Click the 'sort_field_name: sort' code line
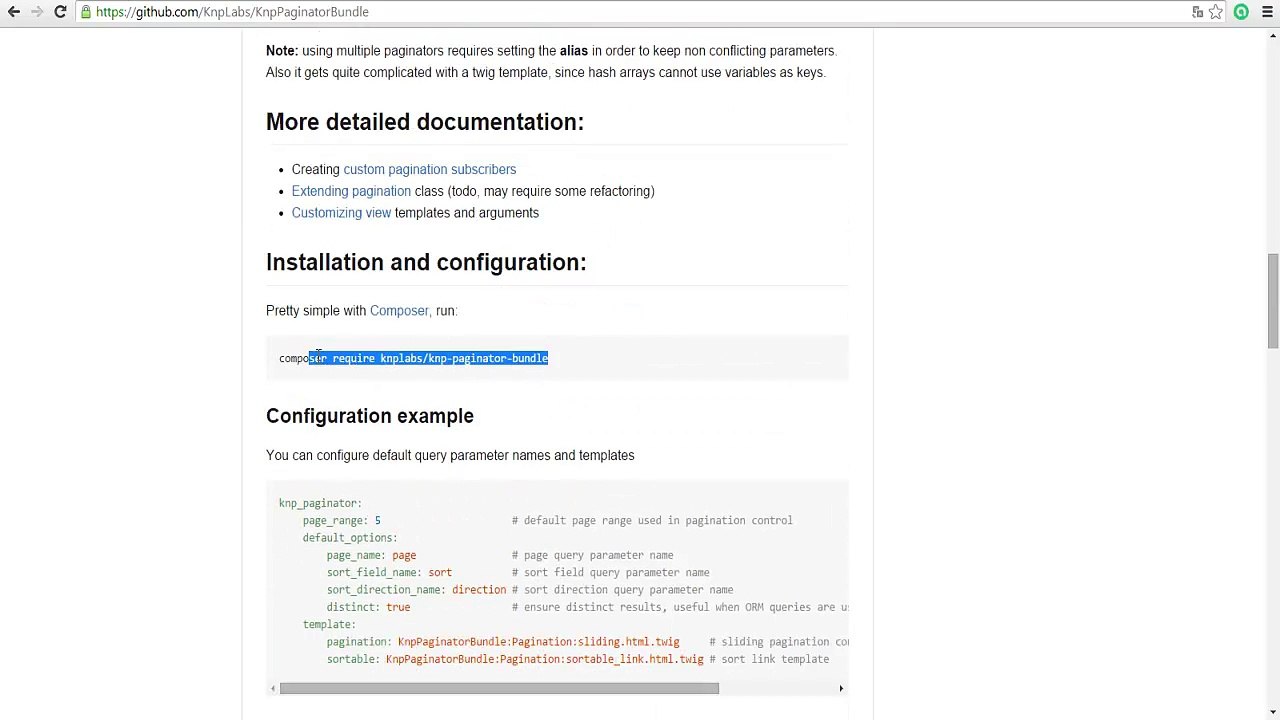The image size is (1280, 720). pyautogui.click(x=389, y=572)
